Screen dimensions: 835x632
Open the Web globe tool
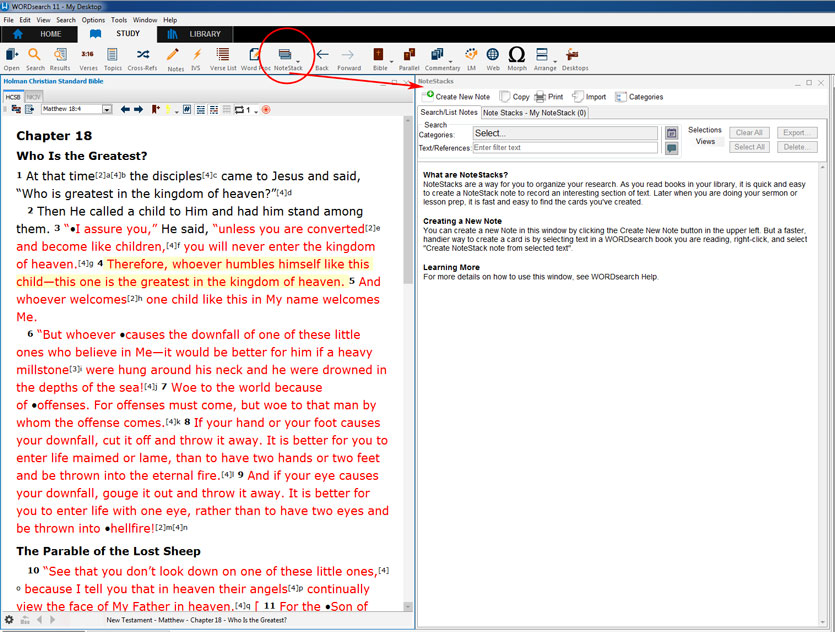click(493, 54)
